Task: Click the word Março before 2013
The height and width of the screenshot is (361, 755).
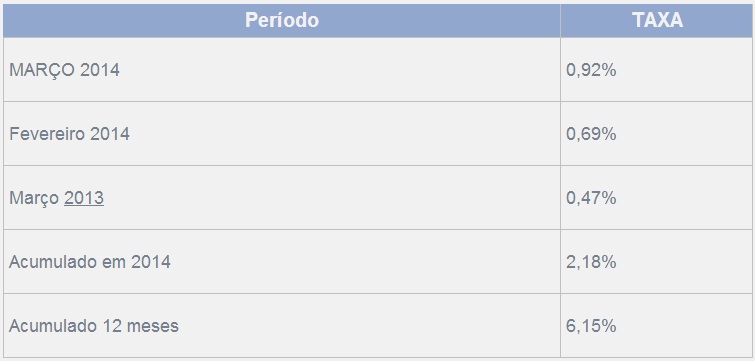Action: pyautogui.click(x=34, y=198)
